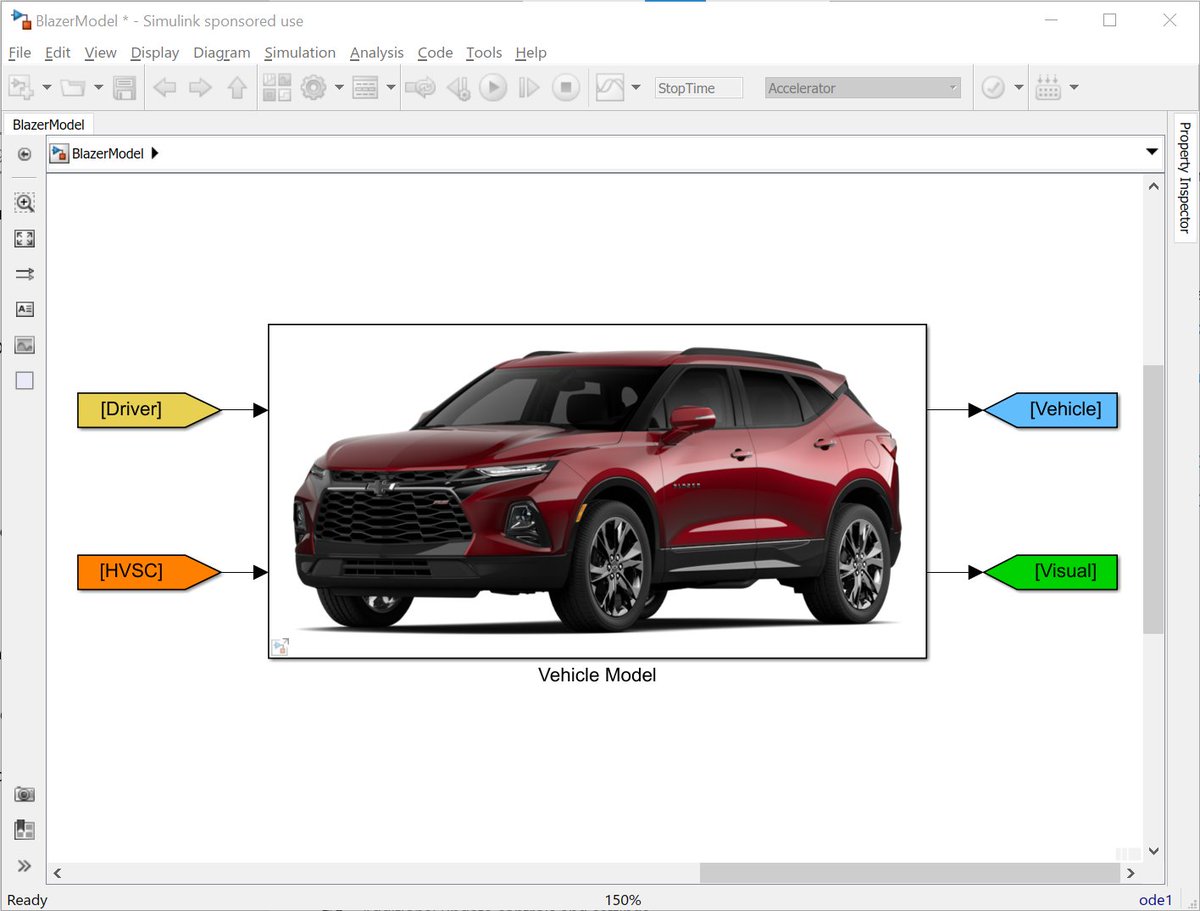Image resolution: width=1200 pixels, height=911 pixels.
Task: Expand the Model Explorer dropdown arrow
Action: click(x=391, y=88)
